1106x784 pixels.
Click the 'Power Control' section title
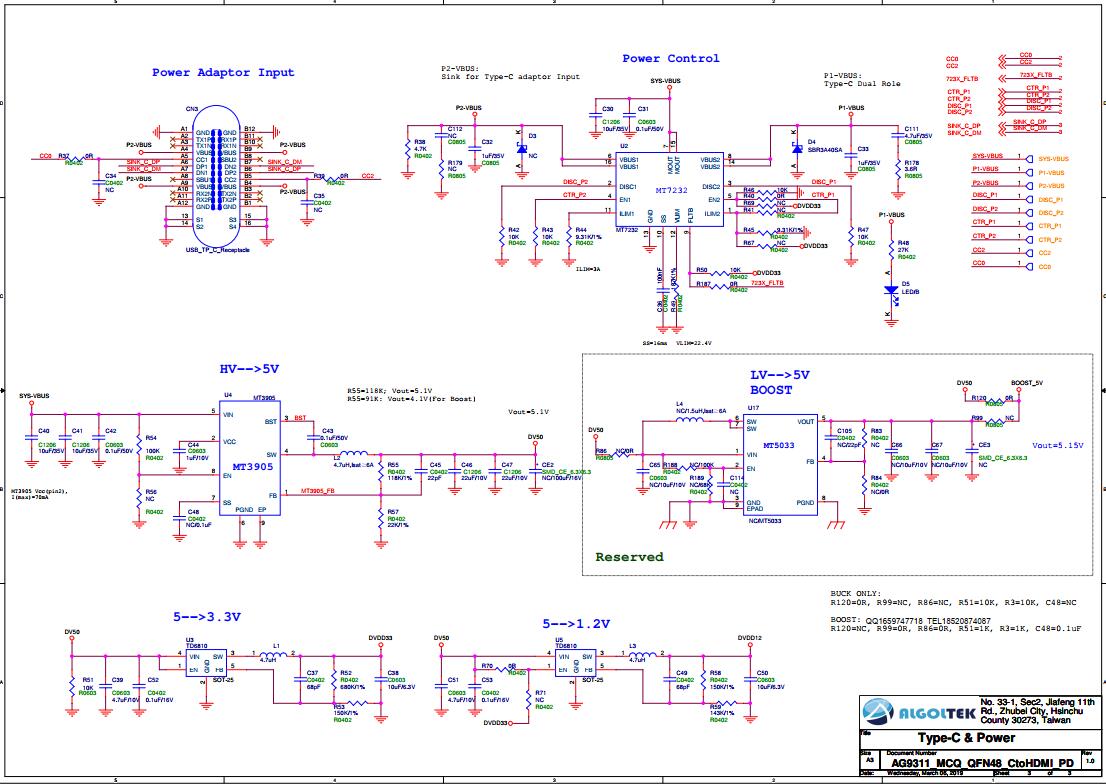pyautogui.click(x=671, y=59)
